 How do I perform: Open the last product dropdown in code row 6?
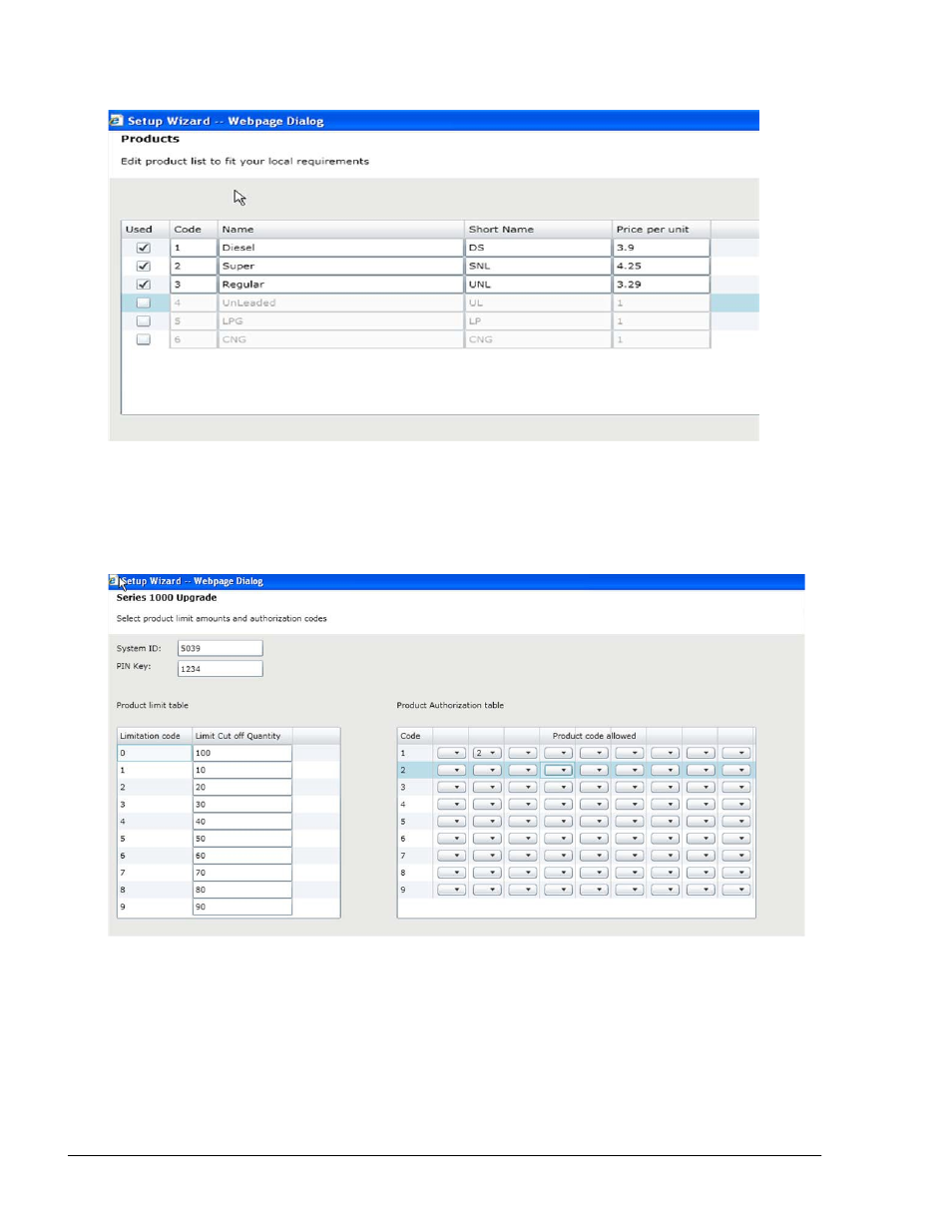[x=736, y=839]
